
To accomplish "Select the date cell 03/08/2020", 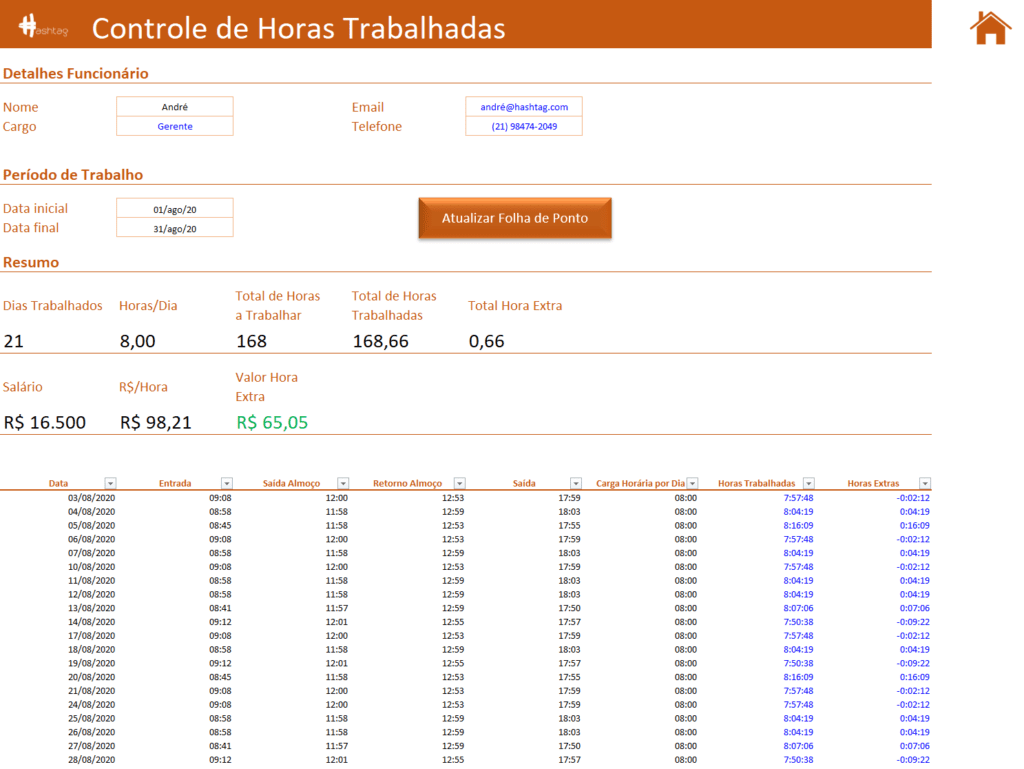I will tap(91, 497).
